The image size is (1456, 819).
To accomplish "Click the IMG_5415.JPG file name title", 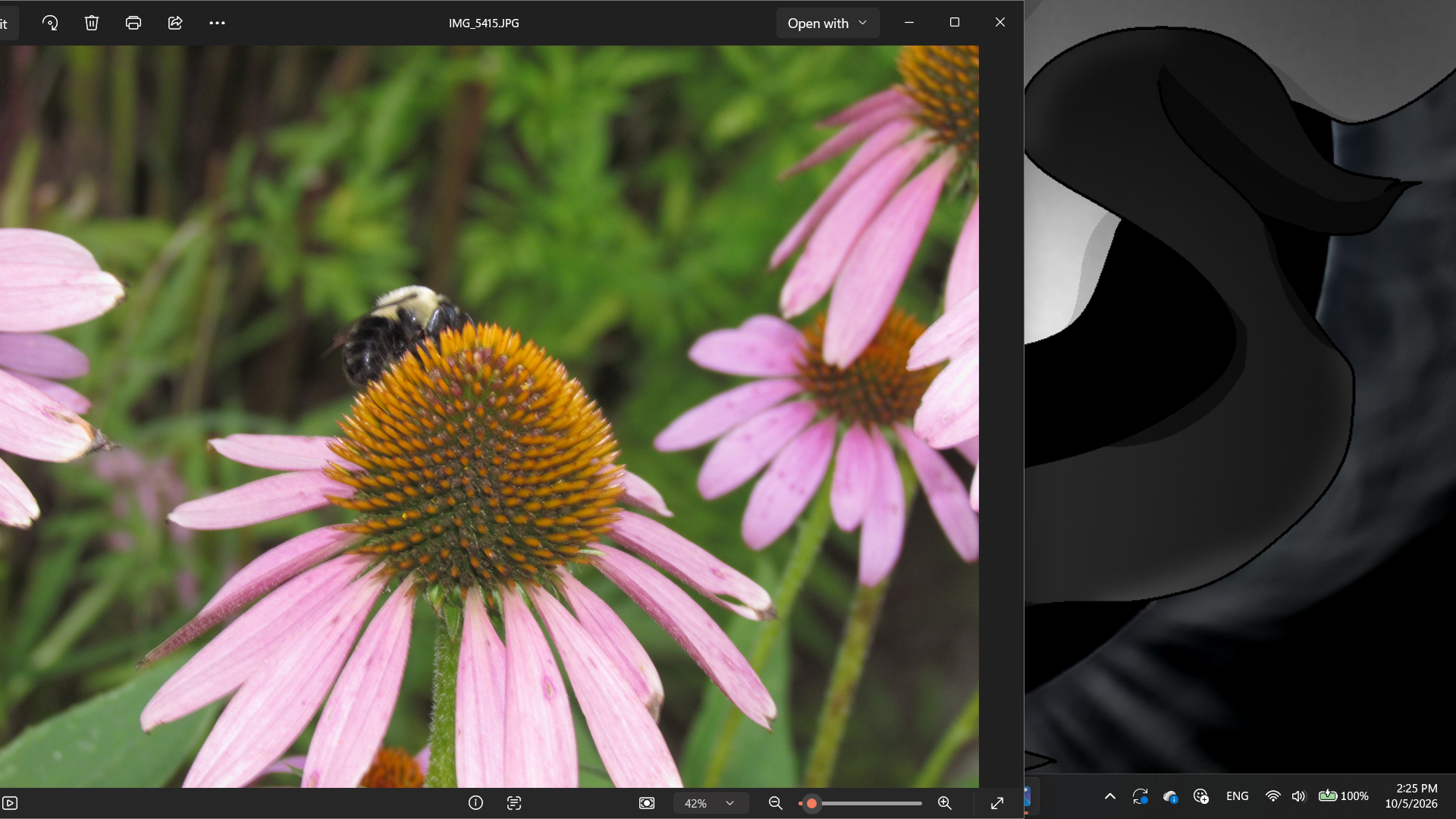I will click(484, 23).
